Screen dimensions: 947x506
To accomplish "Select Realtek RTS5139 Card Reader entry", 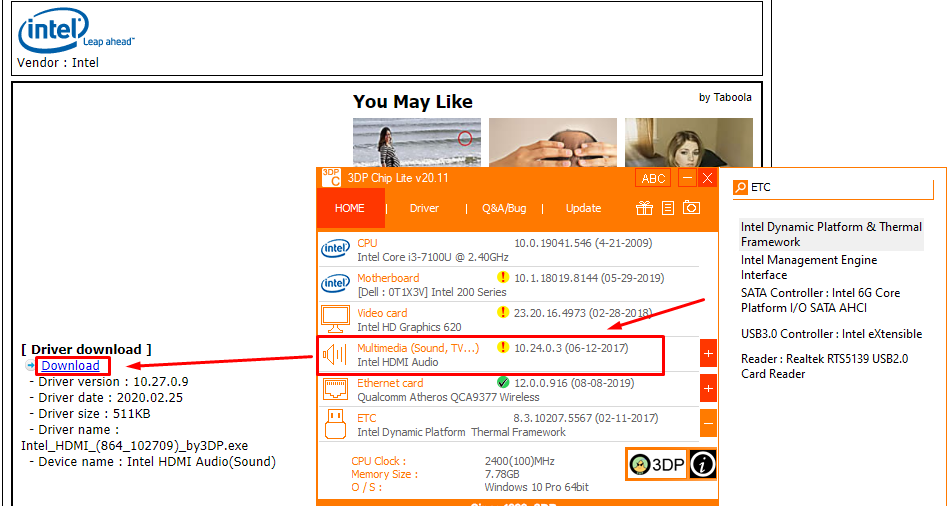I will click(x=824, y=367).
